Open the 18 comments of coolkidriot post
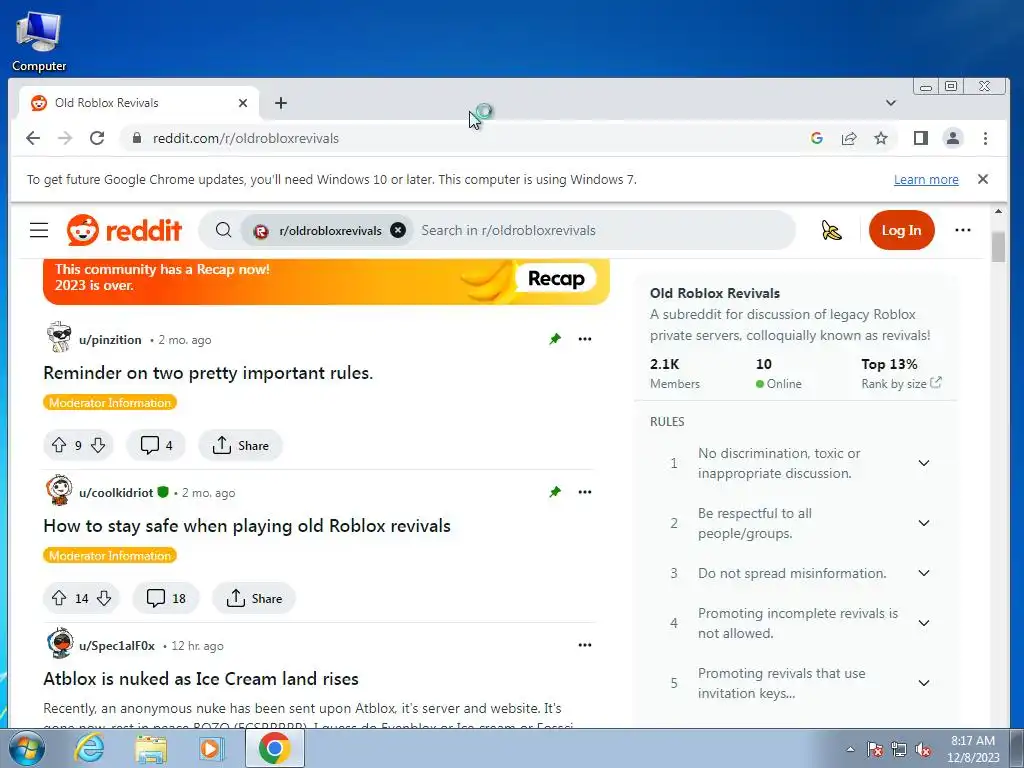1024x768 pixels. tap(166, 598)
